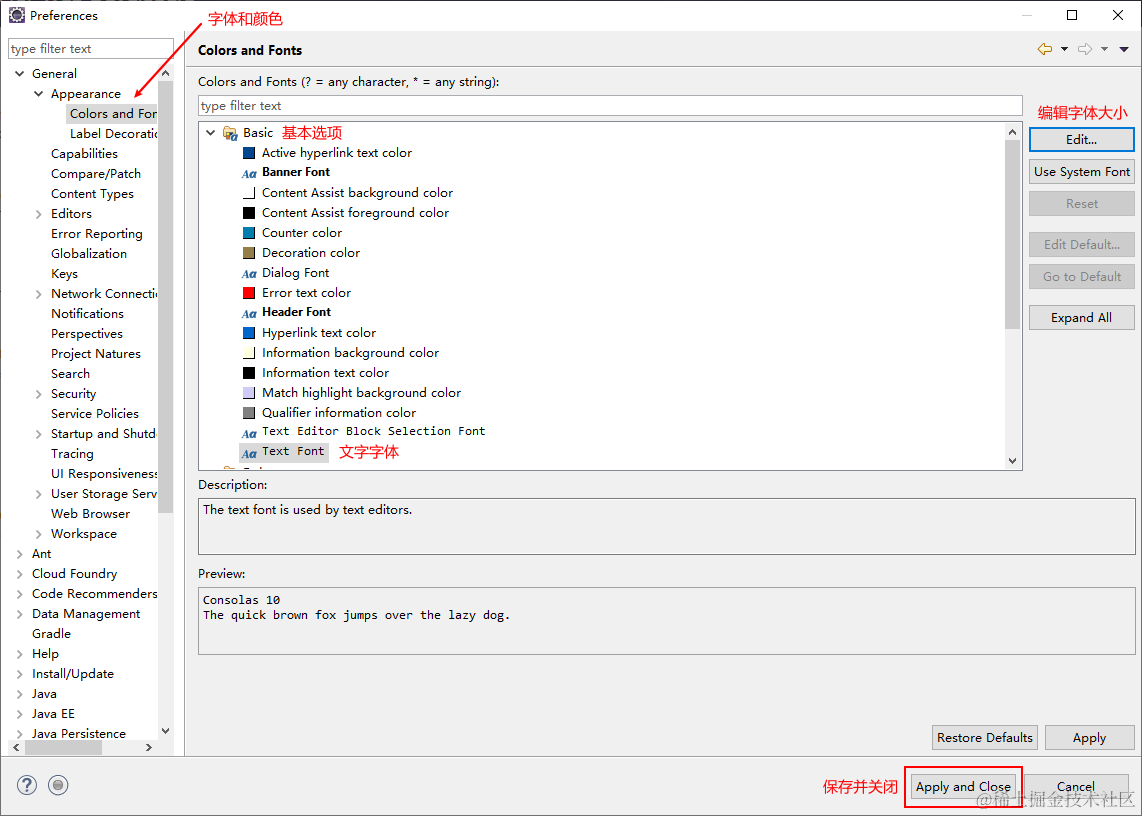This screenshot has height=816, width=1142.
Task: Pick Content Assist foreground color swatch
Action: [248, 213]
